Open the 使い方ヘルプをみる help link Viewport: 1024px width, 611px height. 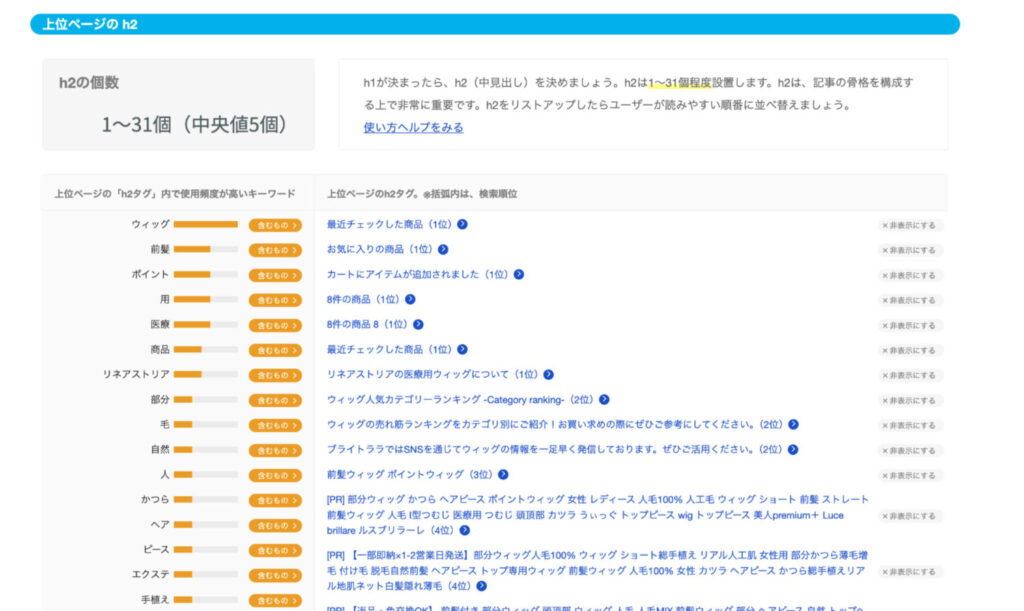point(413,127)
